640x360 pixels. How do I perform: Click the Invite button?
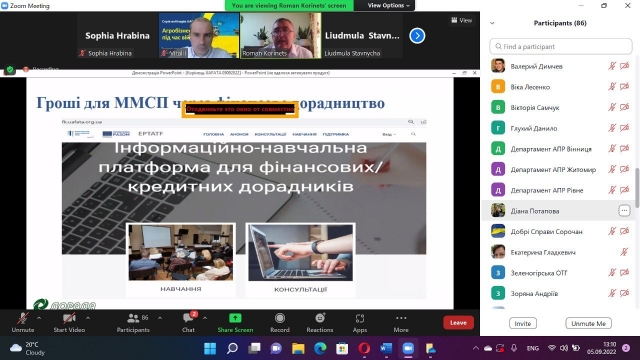pyautogui.click(x=522, y=323)
